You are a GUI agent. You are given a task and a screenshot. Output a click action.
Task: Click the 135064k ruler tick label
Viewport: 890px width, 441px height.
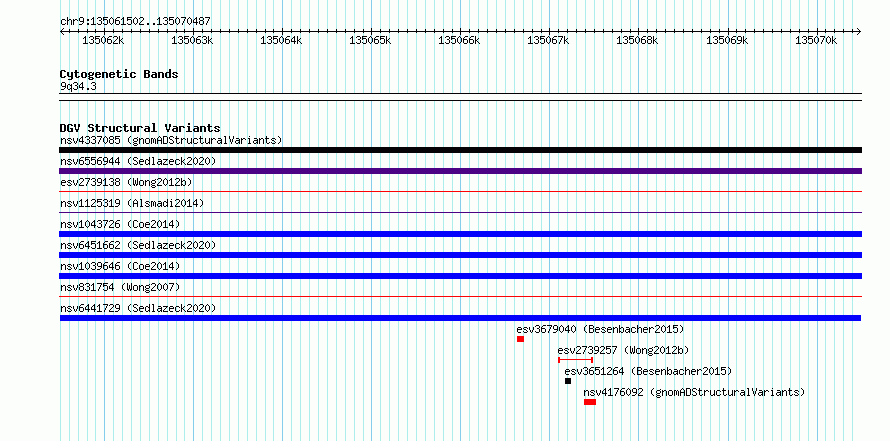pos(282,40)
